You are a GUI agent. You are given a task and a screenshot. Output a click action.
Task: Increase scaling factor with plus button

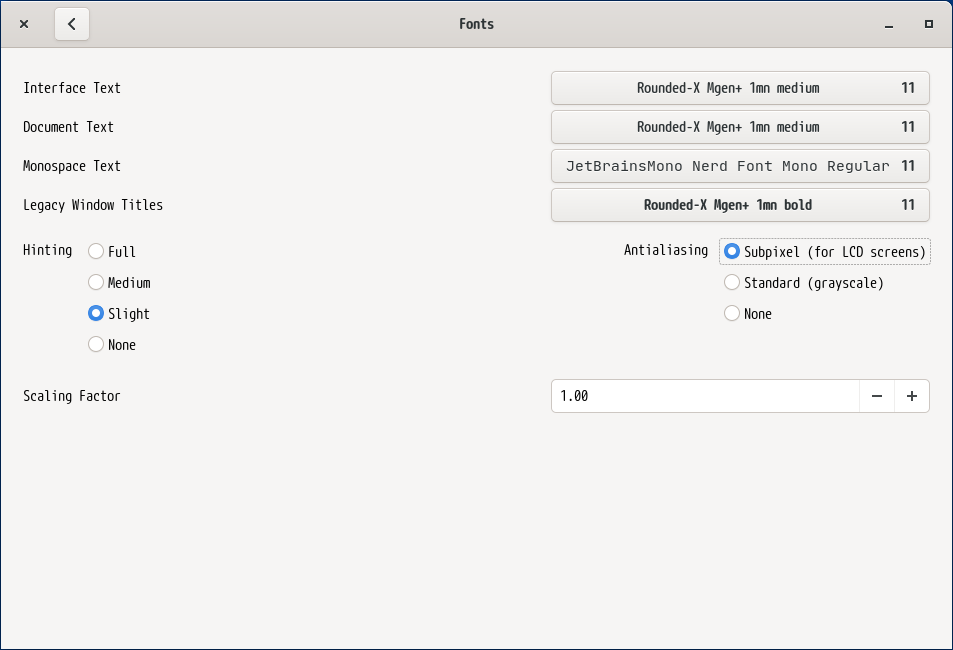[x=911, y=396]
